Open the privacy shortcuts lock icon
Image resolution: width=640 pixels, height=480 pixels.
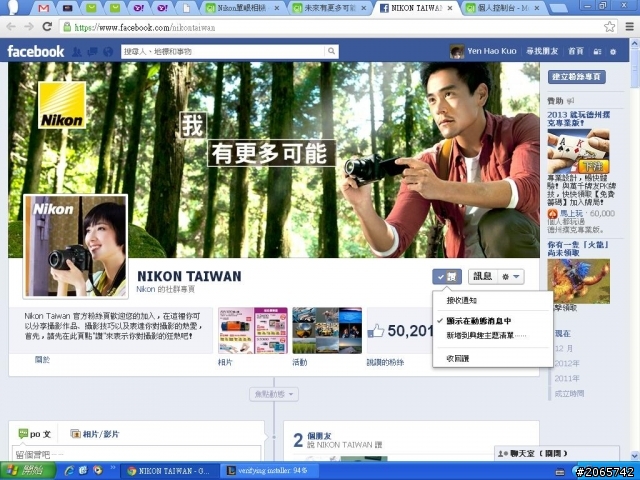pyautogui.click(x=598, y=52)
